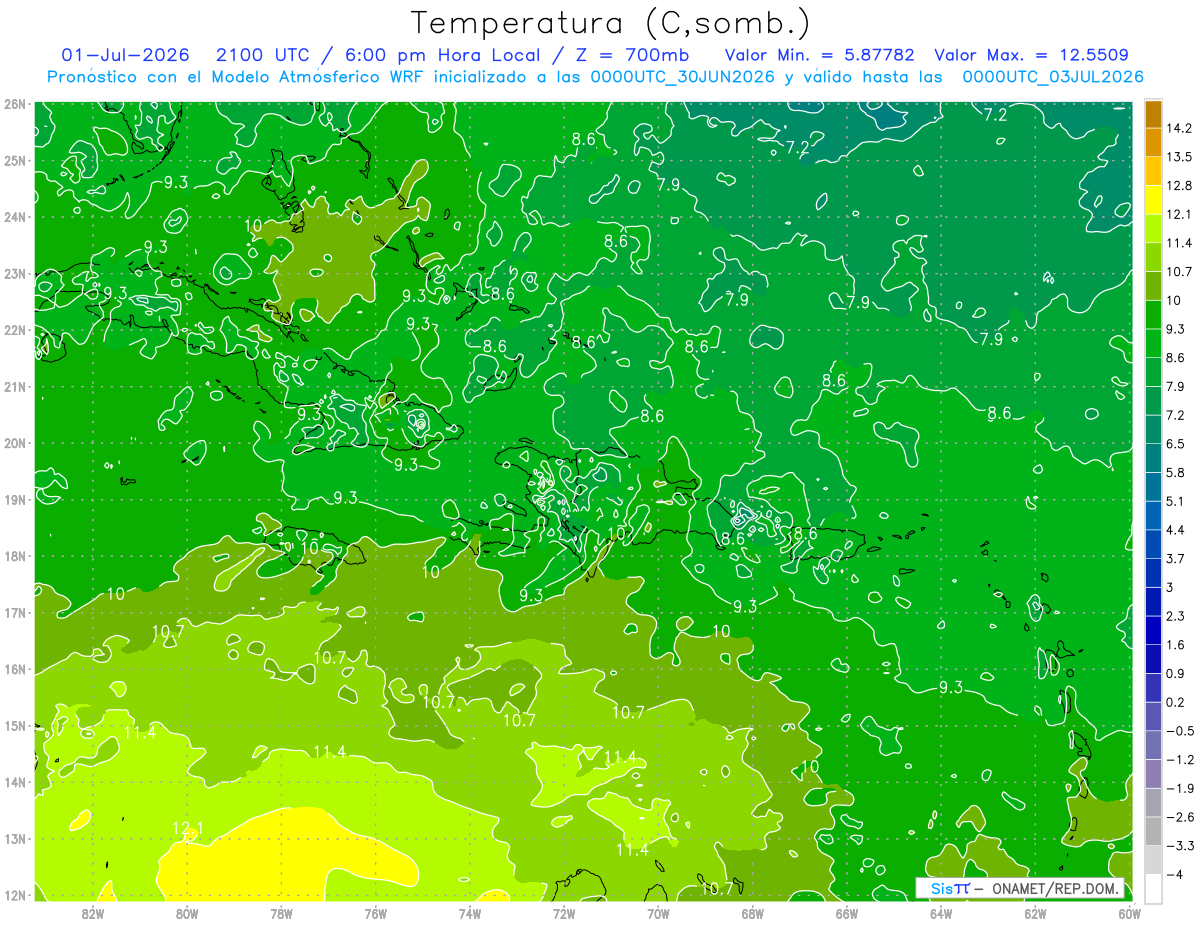Screen dimensions: 1200x927
Task: Click the "62W" longitude axis label
Action: coord(1036,913)
